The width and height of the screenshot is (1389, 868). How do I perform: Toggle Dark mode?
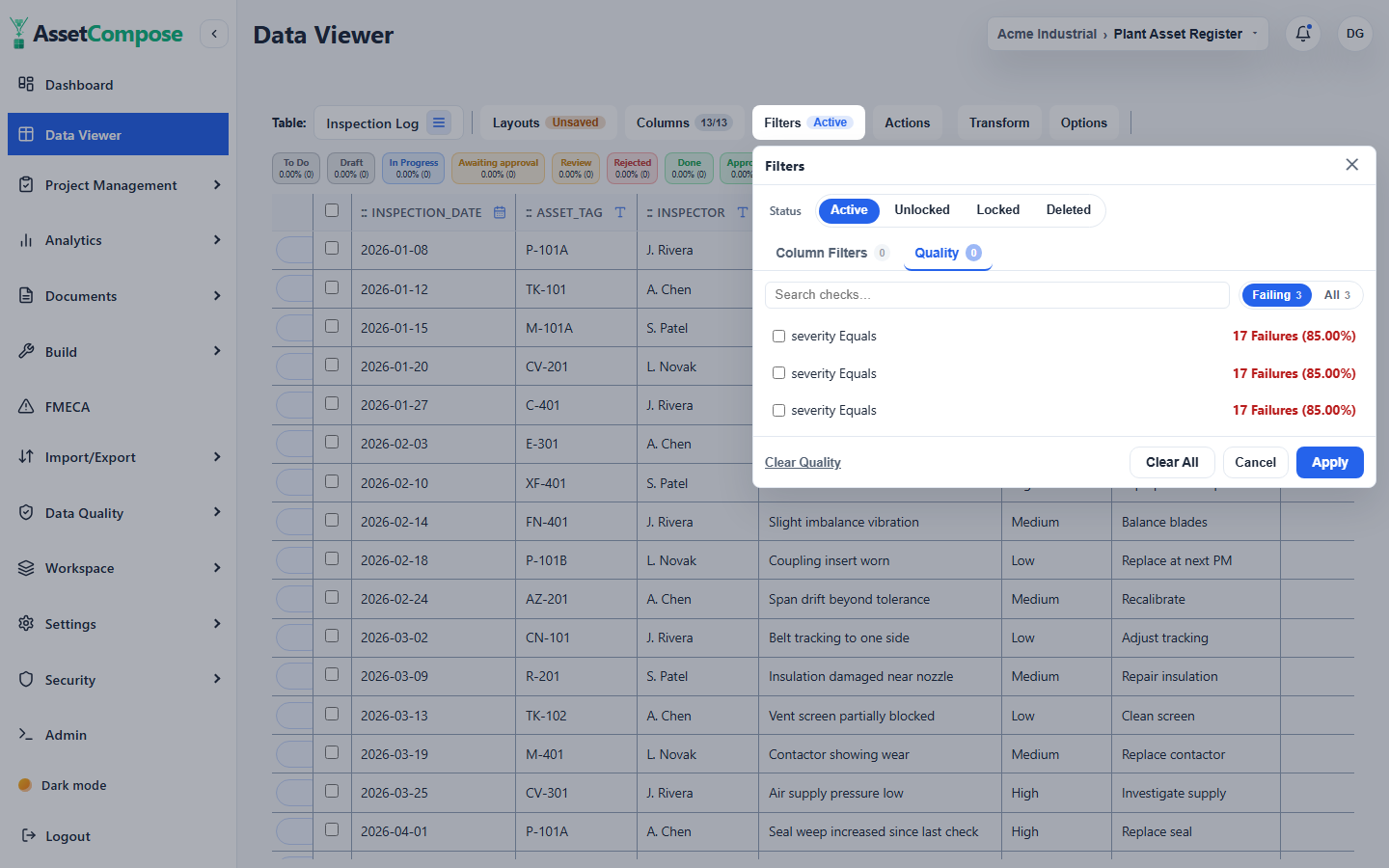63,785
